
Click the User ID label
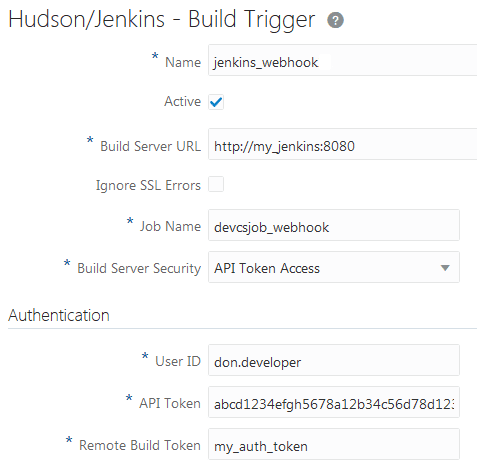point(178,361)
